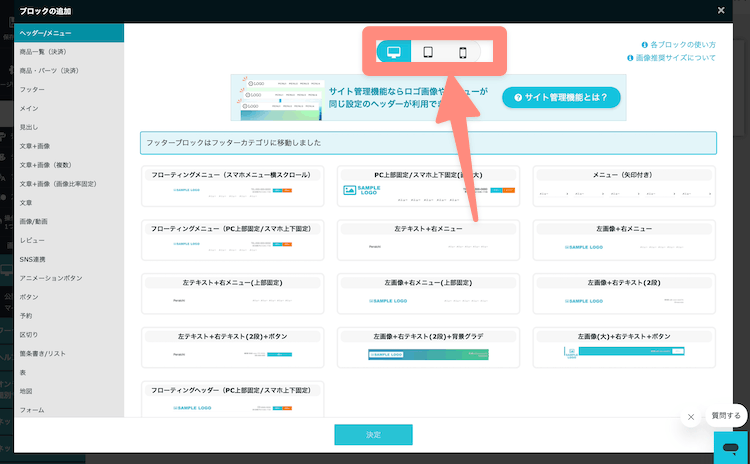The image size is (750, 464).
Task: Select 箇条書き/リスト category
Action: (x=69, y=354)
